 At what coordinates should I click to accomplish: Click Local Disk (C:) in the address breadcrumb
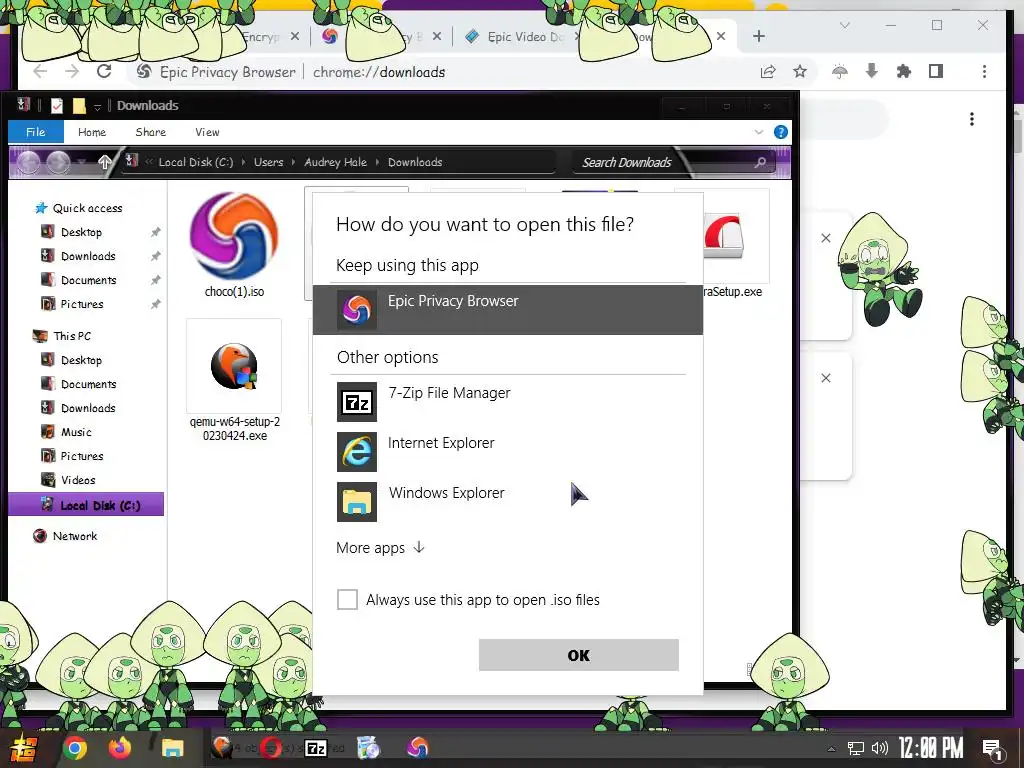coord(196,162)
